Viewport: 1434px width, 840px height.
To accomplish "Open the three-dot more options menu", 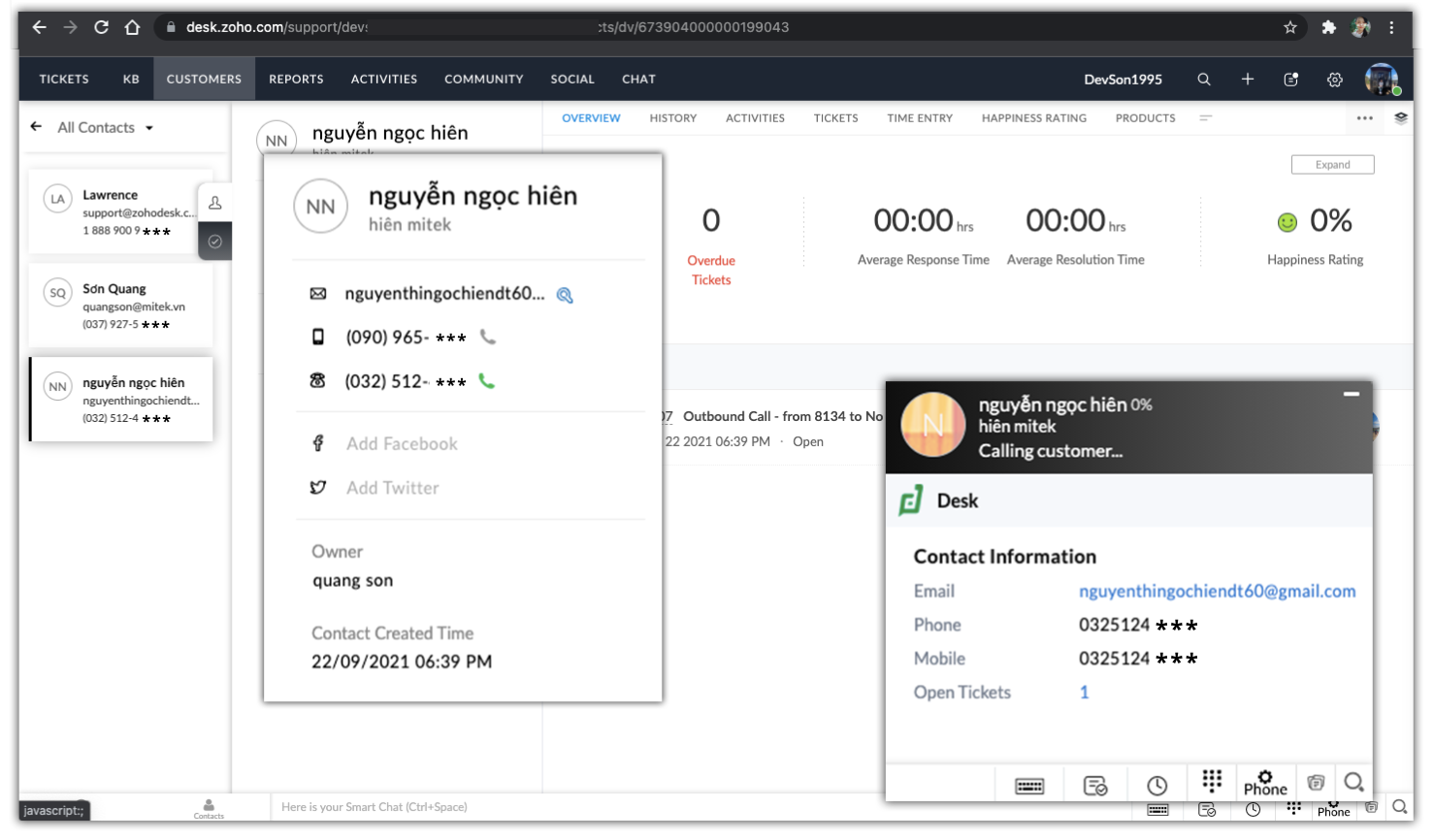I will 1364,118.
